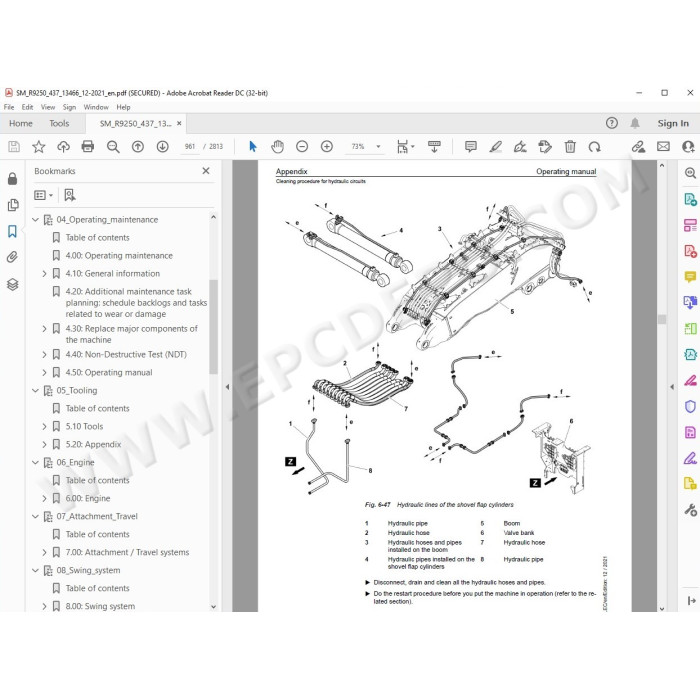Collapse the left navigation pane arrow

point(227,387)
